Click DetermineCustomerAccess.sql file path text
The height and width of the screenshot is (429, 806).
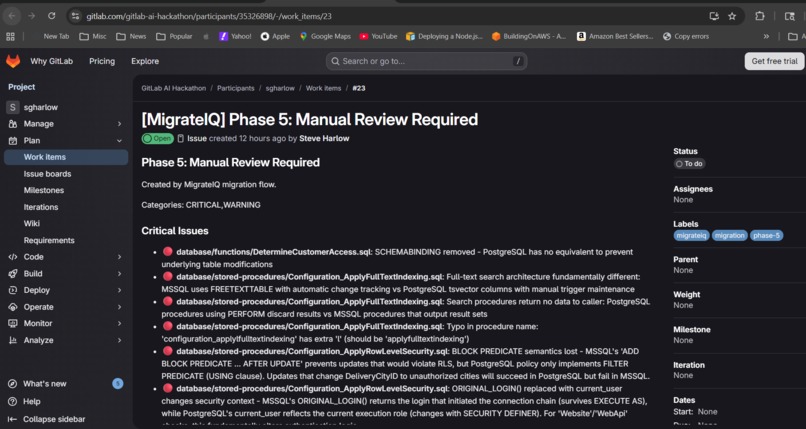pos(273,252)
